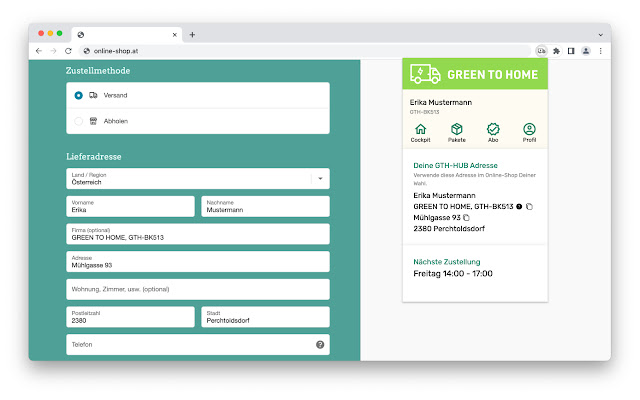The width and height of the screenshot is (640, 400).
Task: Click the Versand truck icon
Action: pos(93,95)
